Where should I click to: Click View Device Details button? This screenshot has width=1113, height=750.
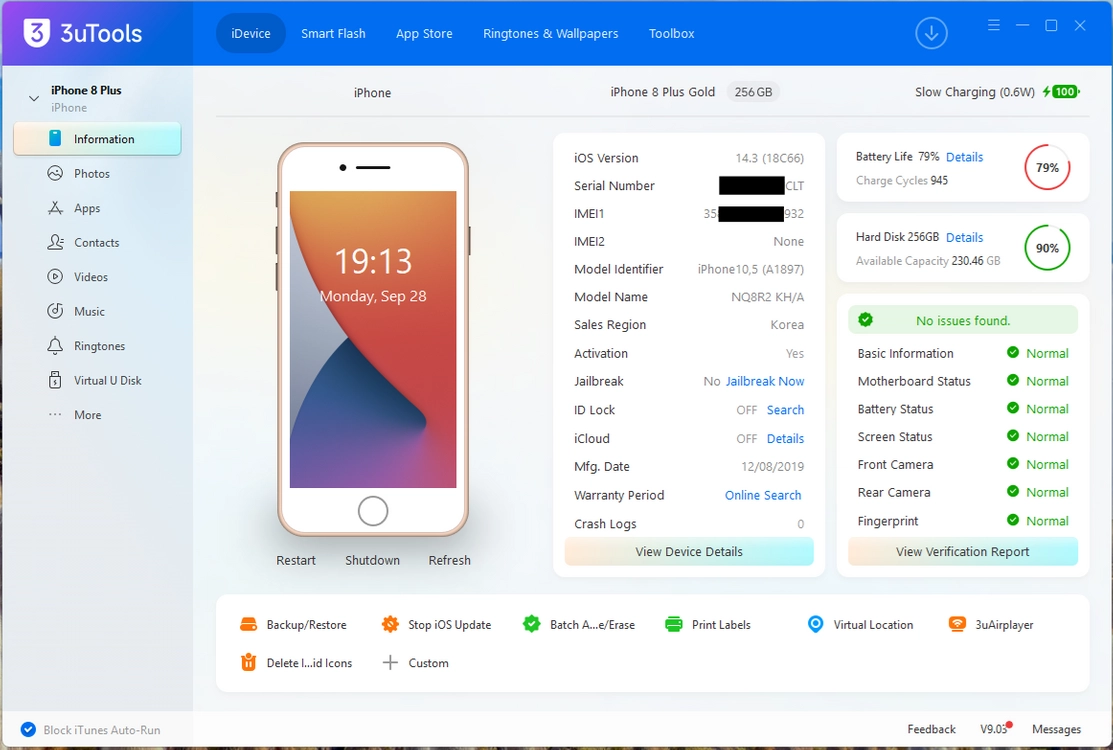coord(689,551)
